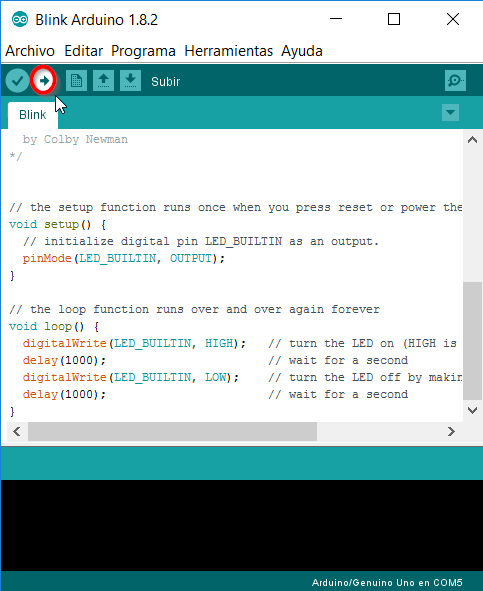Open the Editar menu
The height and width of the screenshot is (591, 483).
pos(83,51)
